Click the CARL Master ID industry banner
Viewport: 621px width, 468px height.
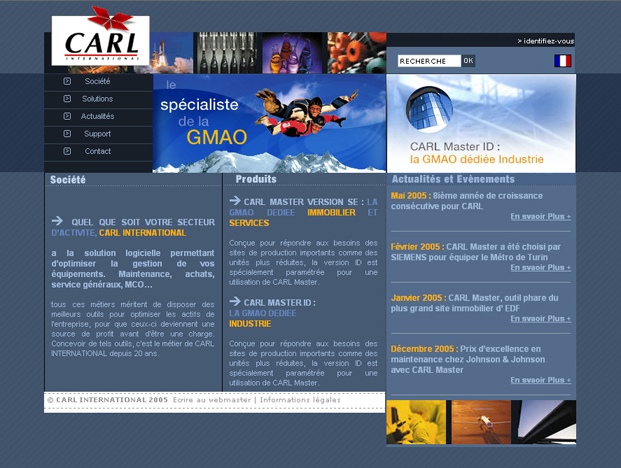click(x=481, y=123)
